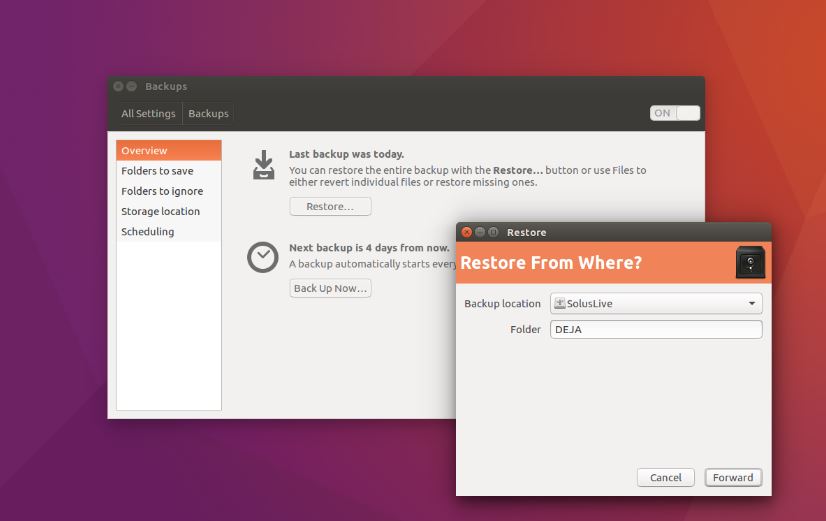The width and height of the screenshot is (826, 521).
Task: Click the Backups window title text
Action: click(x=166, y=86)
